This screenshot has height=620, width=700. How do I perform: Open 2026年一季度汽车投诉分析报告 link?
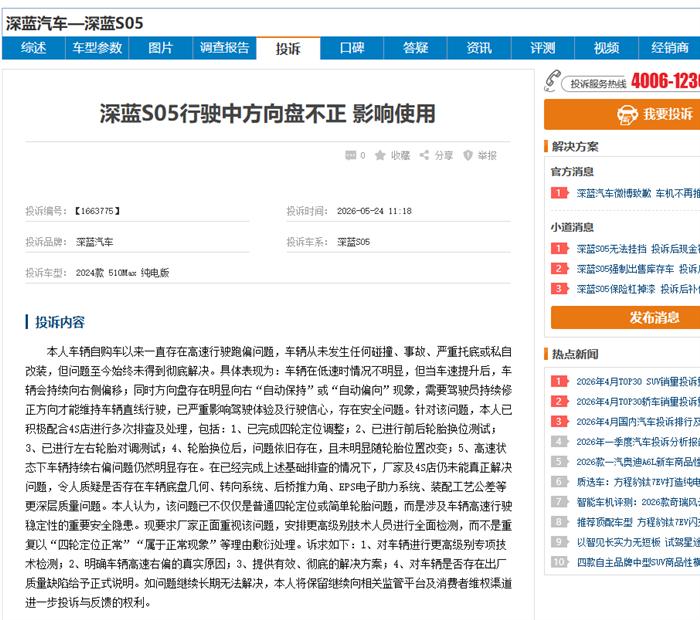(x=638, y=441)
